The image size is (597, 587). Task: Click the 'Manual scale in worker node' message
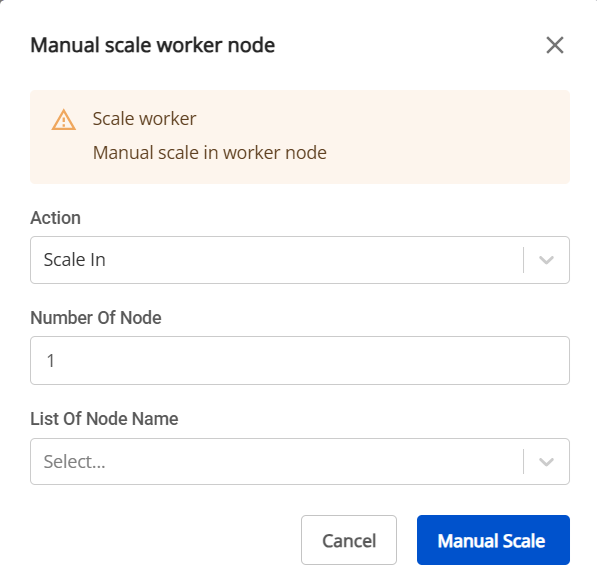pyautogui.click(x=210, y=153)
